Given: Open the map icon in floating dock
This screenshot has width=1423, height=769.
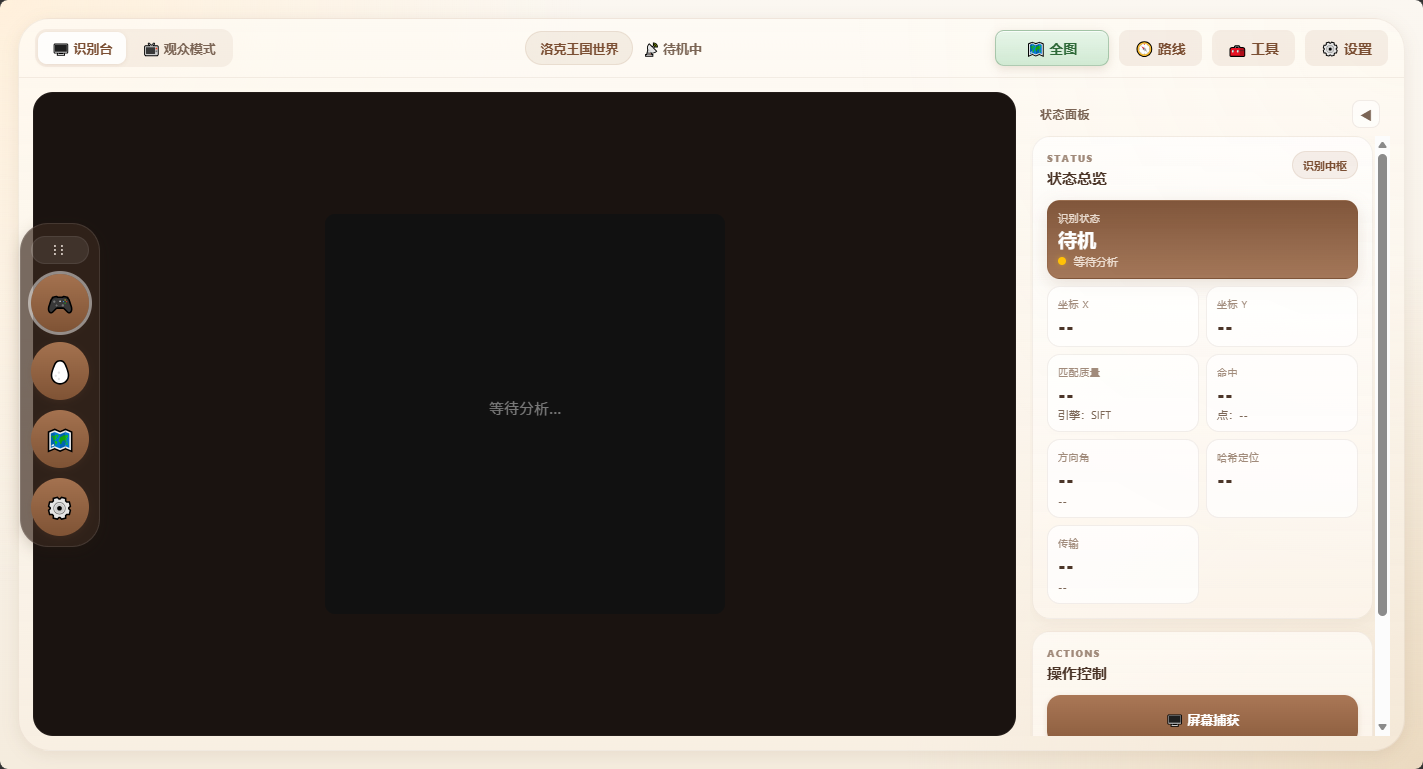Looking at the screenshot, I should 60,439.
